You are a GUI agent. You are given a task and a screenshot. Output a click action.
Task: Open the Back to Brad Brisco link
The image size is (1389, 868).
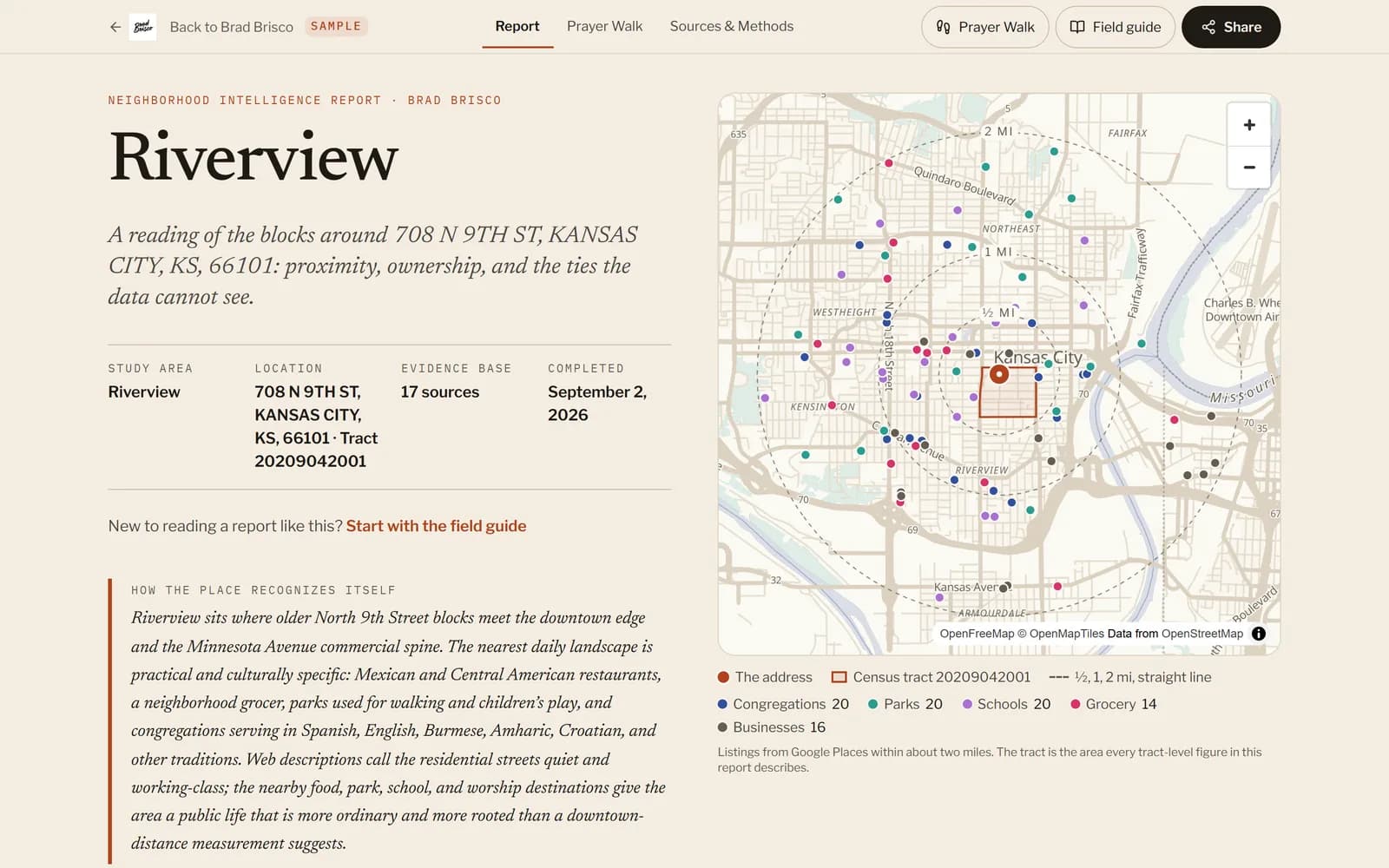[231, 27]
